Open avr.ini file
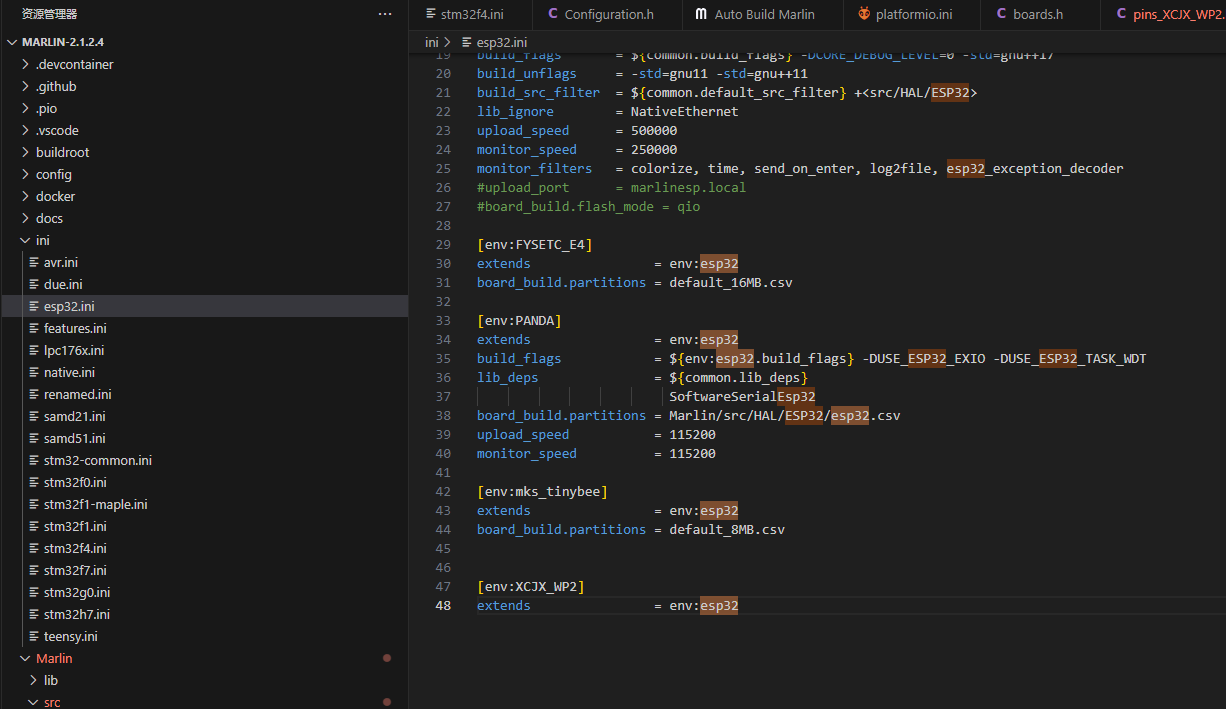1226x709 pixels. click(x=204, y=262)
